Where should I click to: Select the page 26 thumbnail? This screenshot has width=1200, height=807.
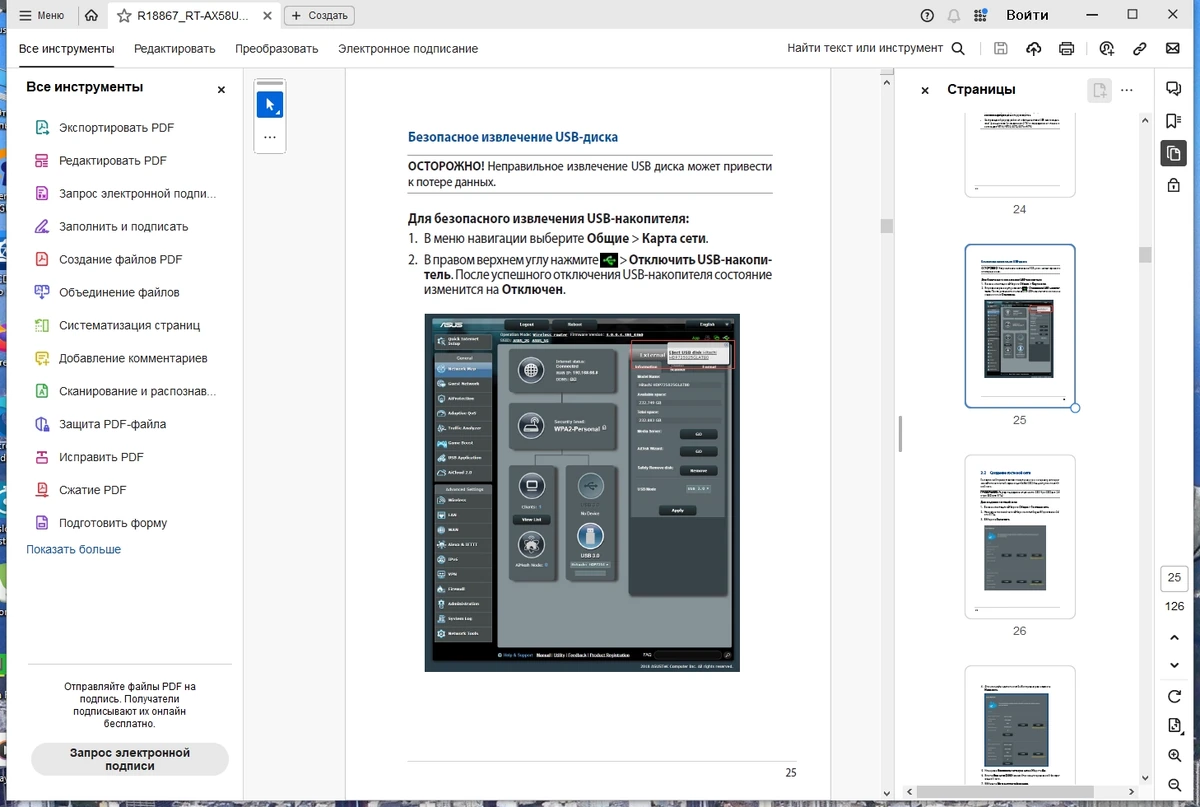(x=1019, y=537)
